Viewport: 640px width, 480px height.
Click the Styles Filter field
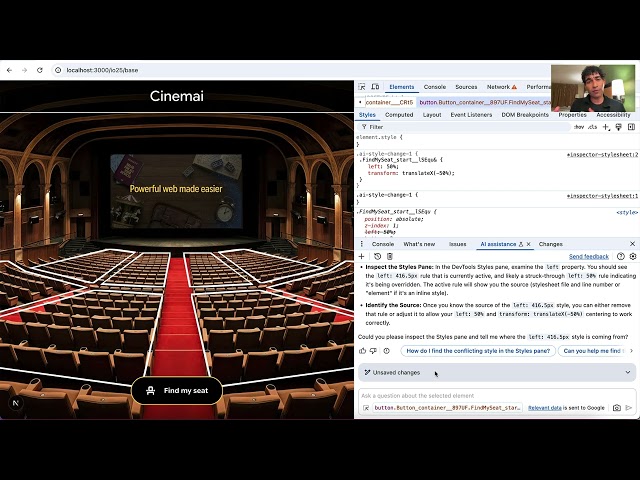[x=464, y=127]
